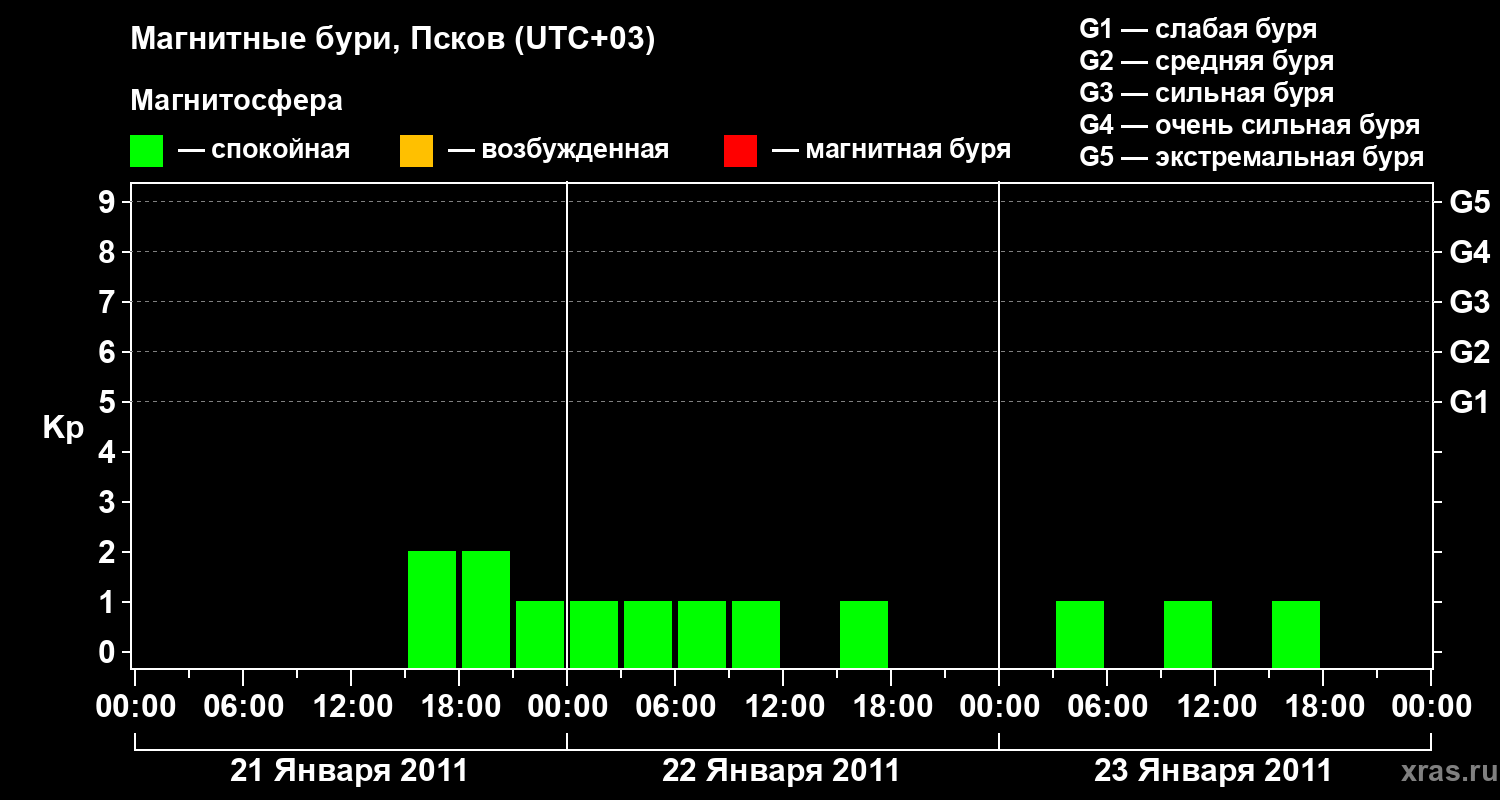Click the Kp 1 bar before 12:00 on 23 January

point(1188,634)
